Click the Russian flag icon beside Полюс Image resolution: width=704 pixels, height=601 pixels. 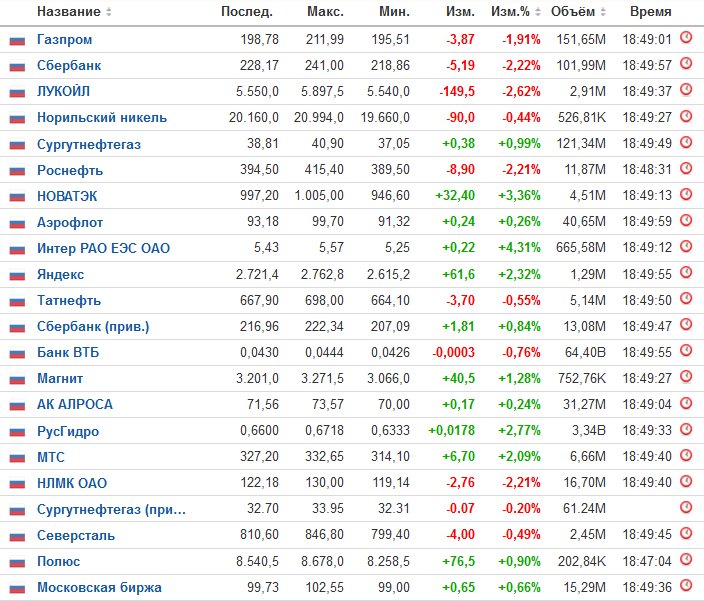[17, 562]
